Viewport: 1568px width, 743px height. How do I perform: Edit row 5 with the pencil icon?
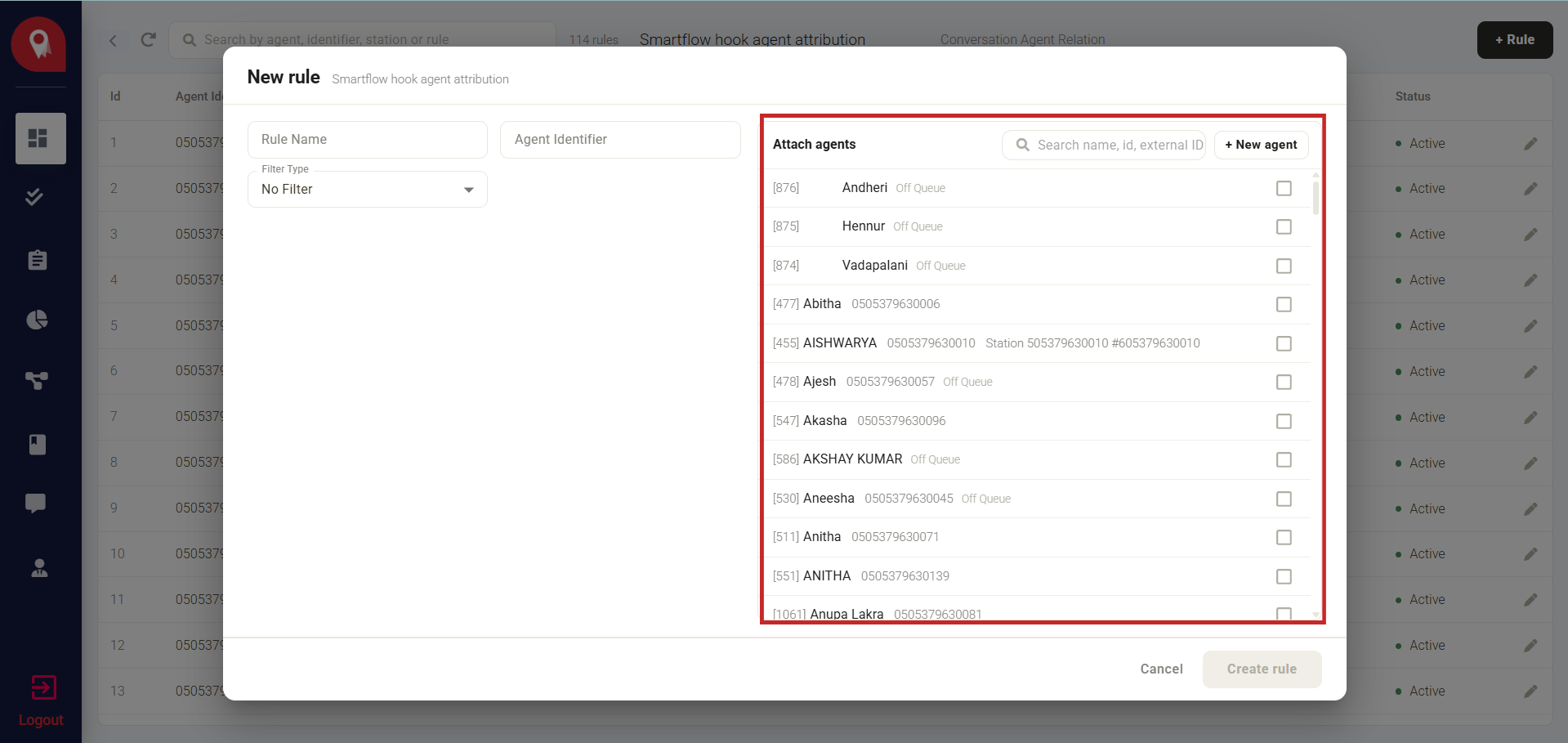pos(1530,326)
